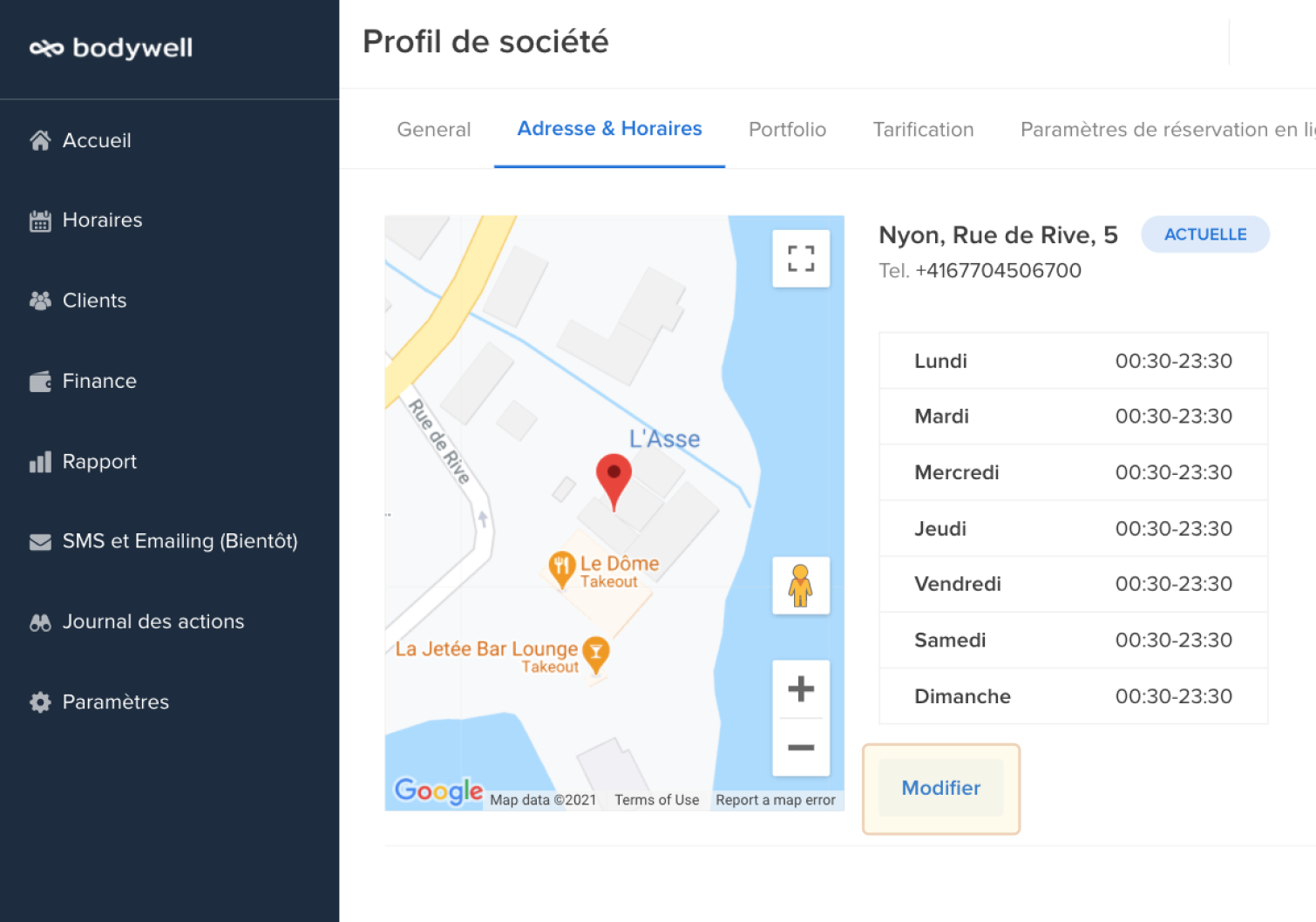This screenshot has height=922, width=1316.
Task: Click the SMS et Emailing envelope icon
Action: [40, 542]
